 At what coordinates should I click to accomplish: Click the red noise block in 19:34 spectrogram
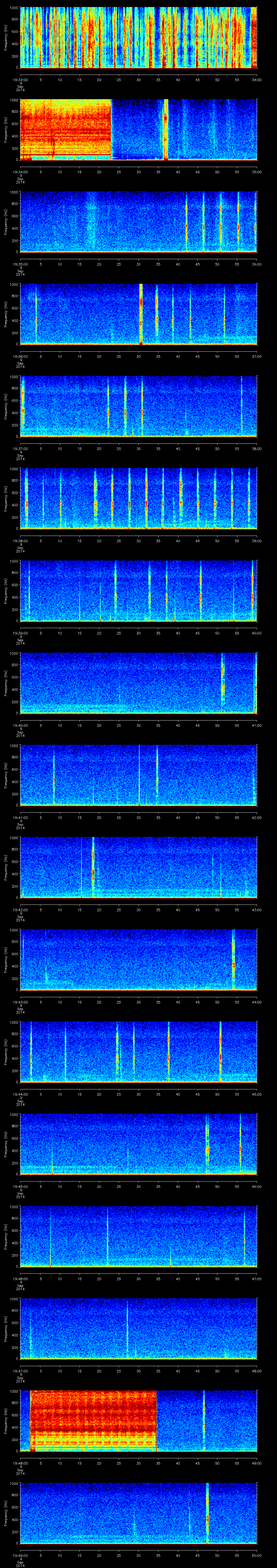(x=66, y=128)
